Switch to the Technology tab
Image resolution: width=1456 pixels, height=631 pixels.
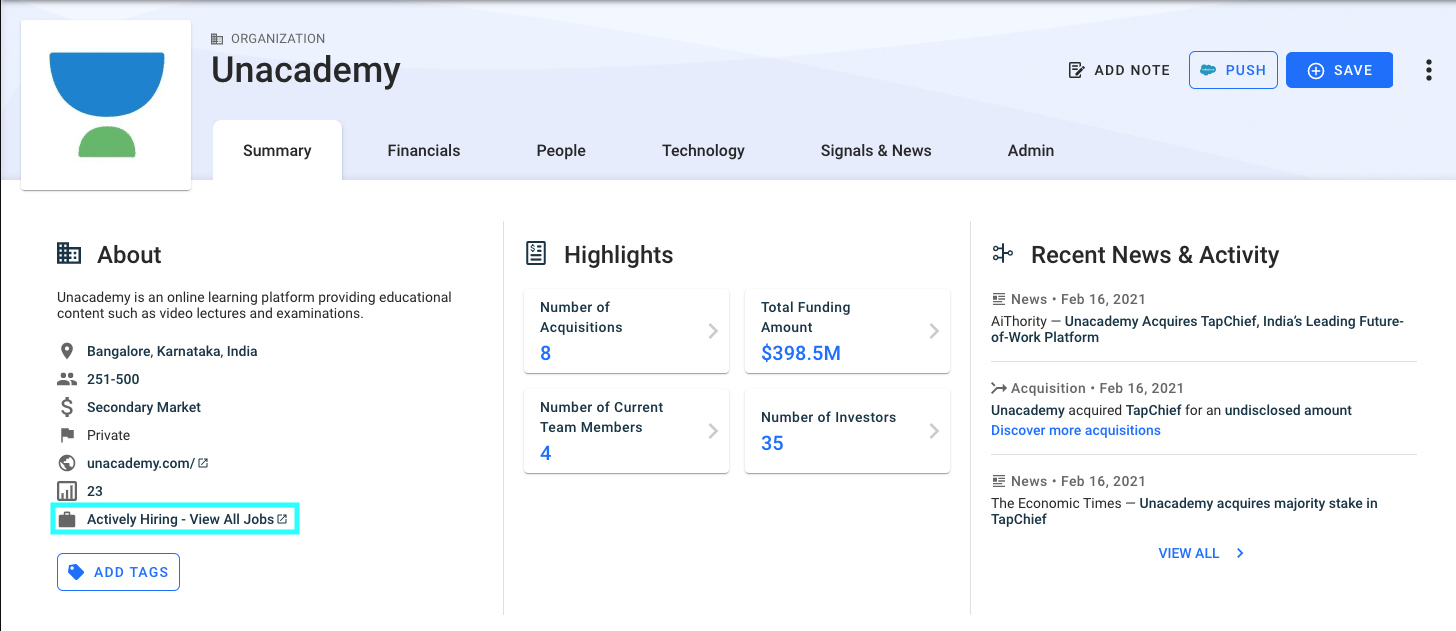click(703, 151)
